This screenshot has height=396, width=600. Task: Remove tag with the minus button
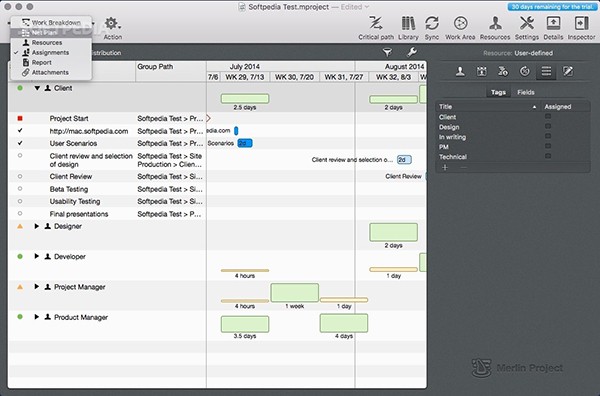(463, 168)
